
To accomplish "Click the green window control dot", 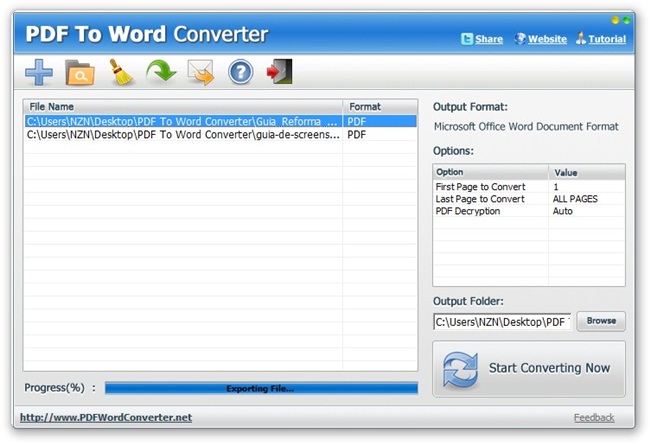I will click(626, 20).
